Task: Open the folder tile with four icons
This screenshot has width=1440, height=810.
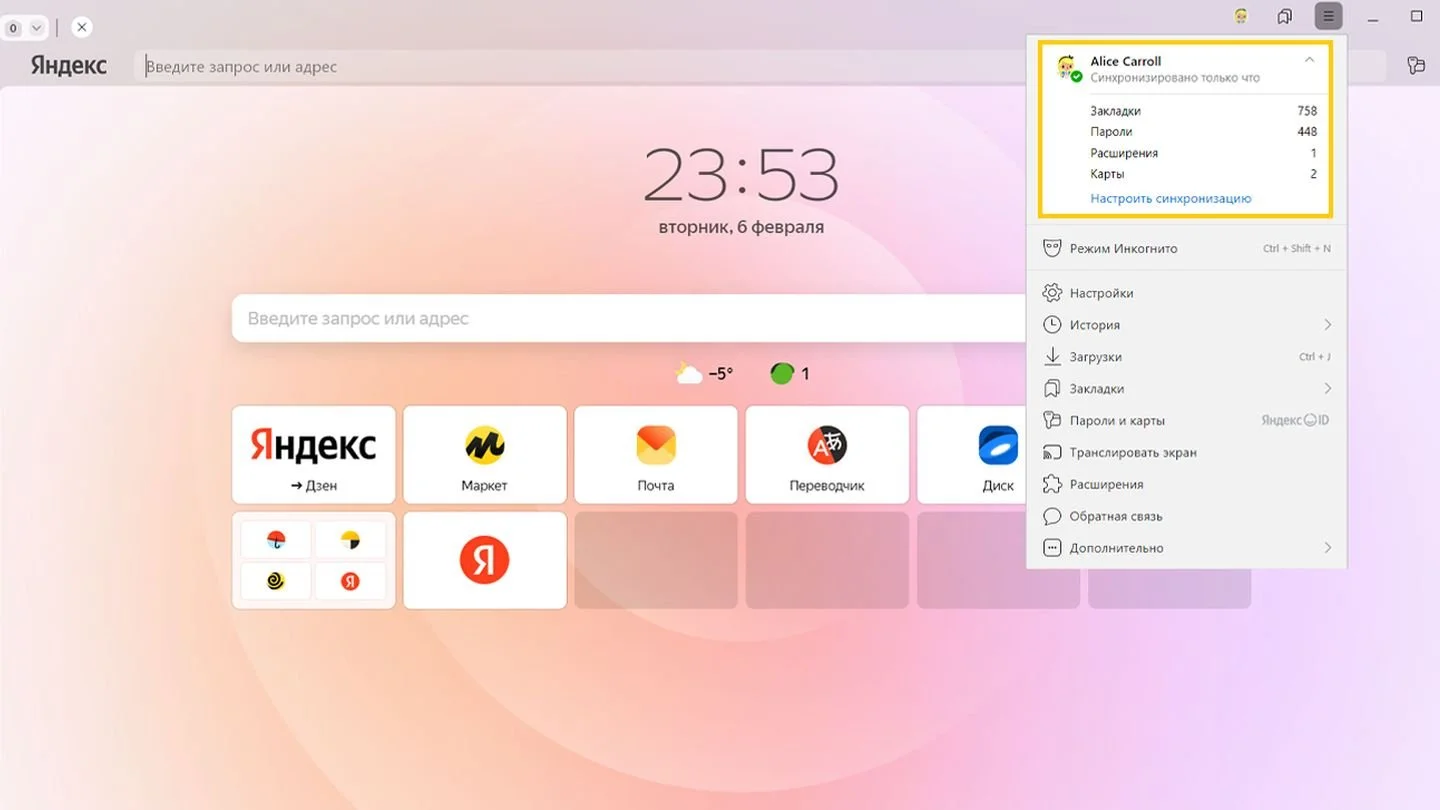Action: click(314, 560)
